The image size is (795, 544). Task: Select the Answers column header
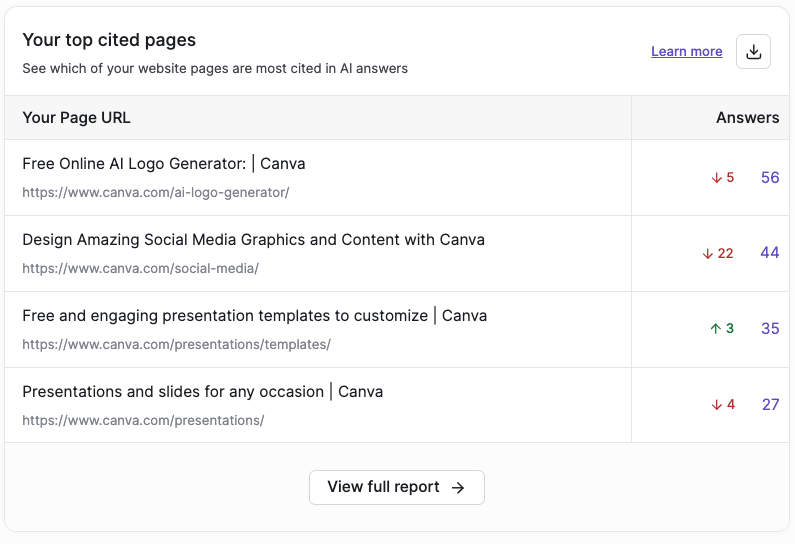coord(747,118)
